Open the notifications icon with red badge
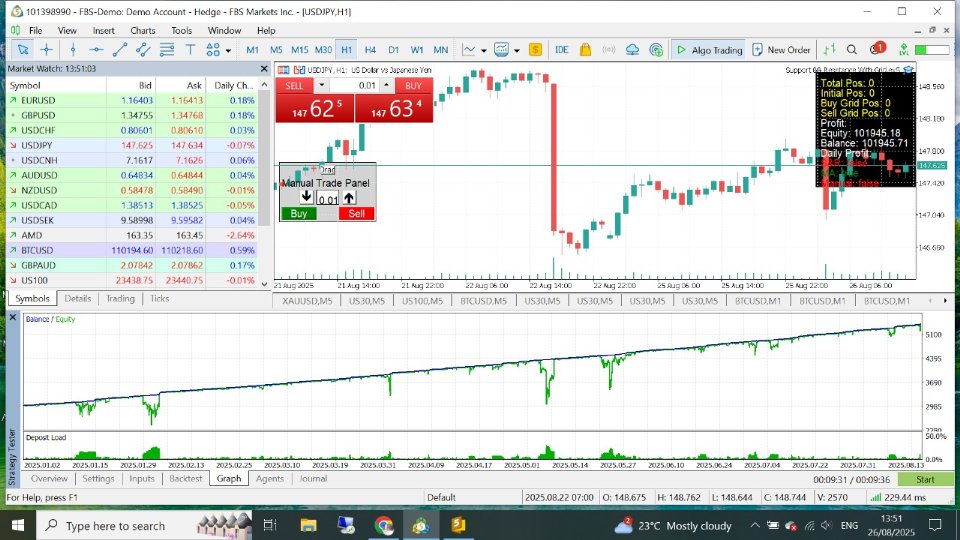The image size is (960, 540). [877, 50]
